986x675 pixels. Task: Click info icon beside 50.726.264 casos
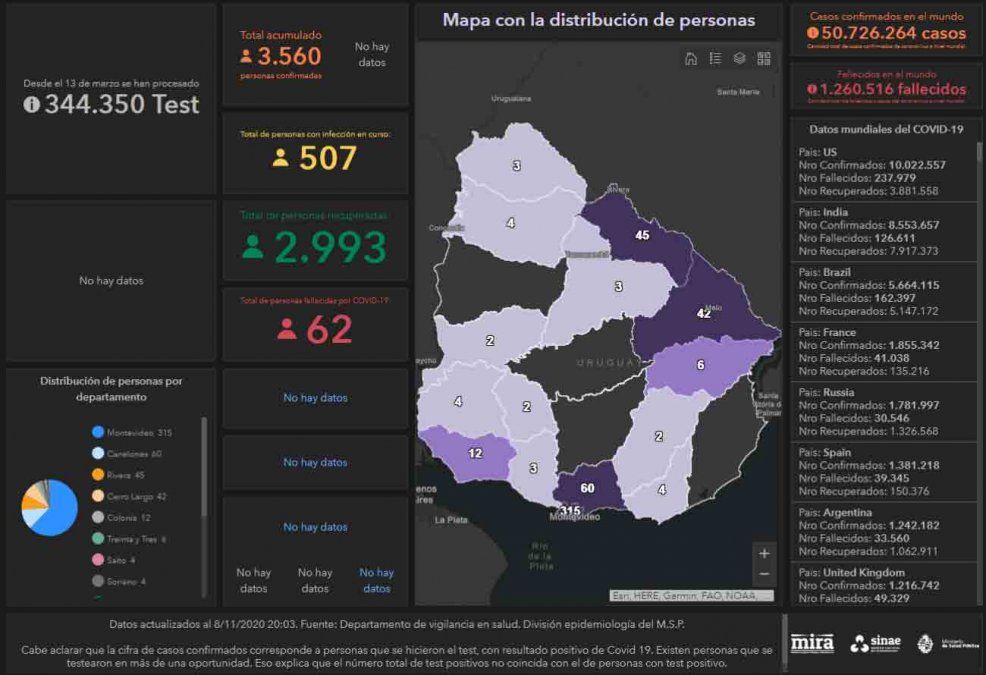(813, 33)
